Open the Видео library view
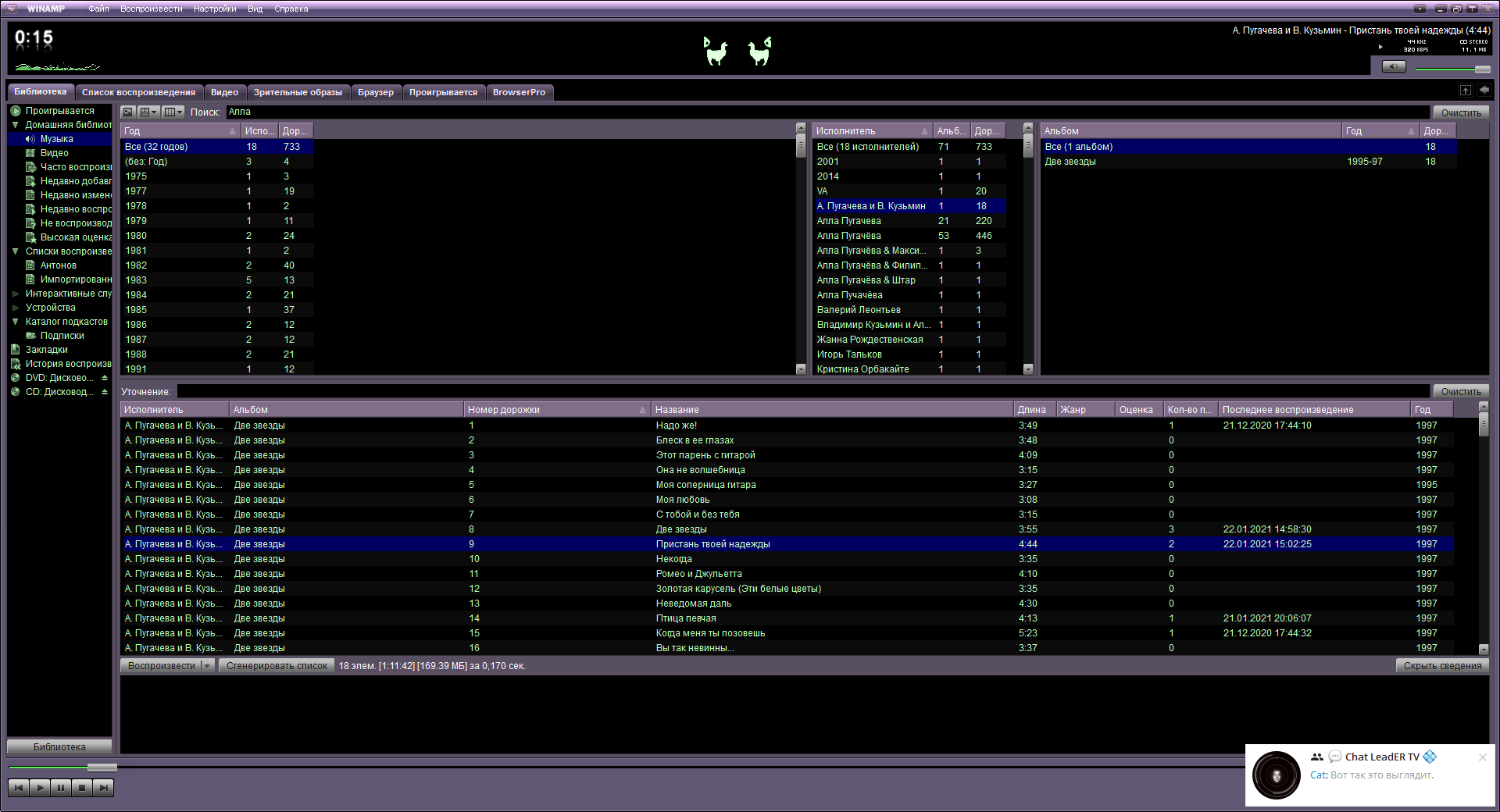 [x=54, y=153]
